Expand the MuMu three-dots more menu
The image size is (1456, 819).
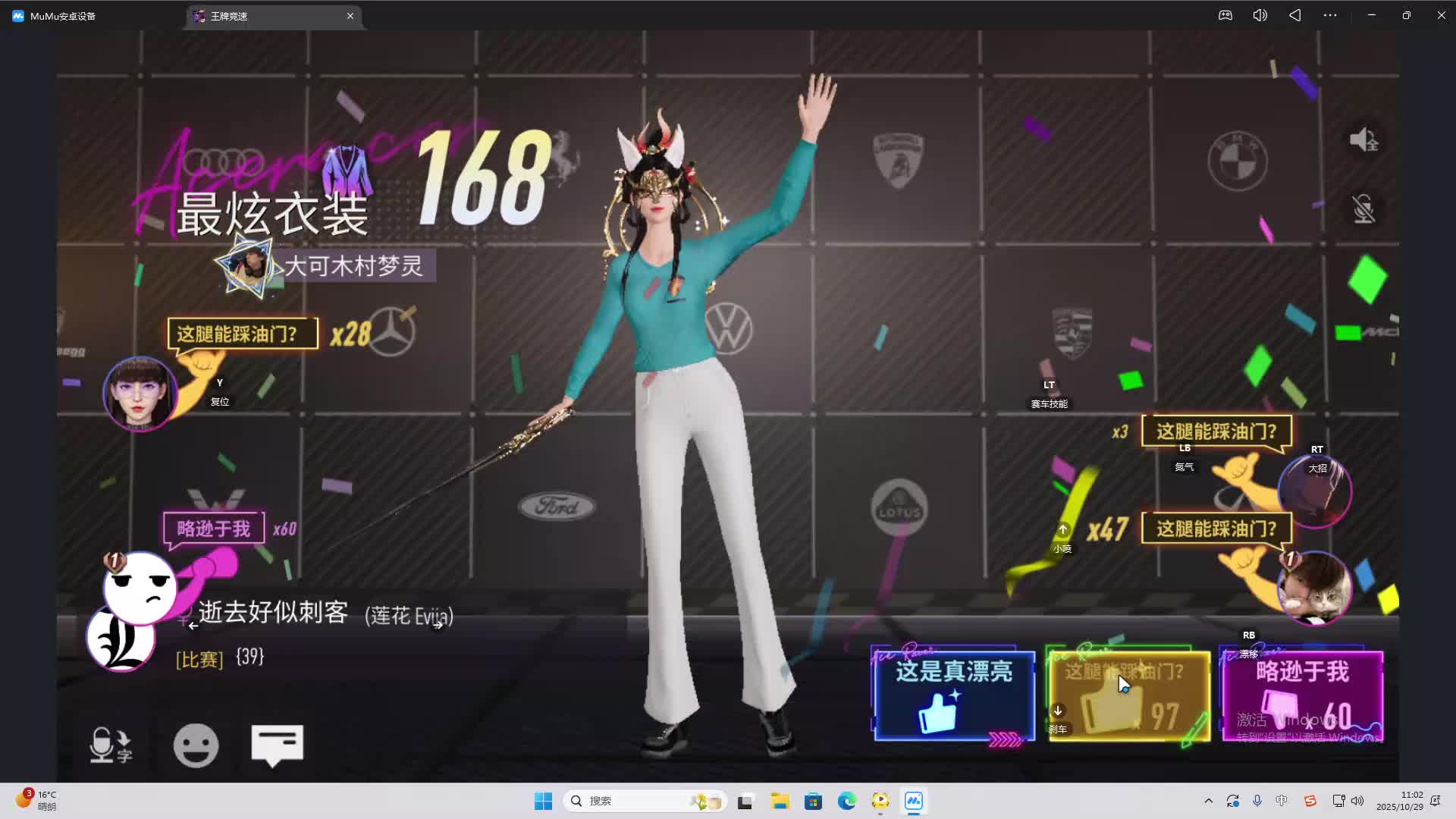coord(1330,15)
